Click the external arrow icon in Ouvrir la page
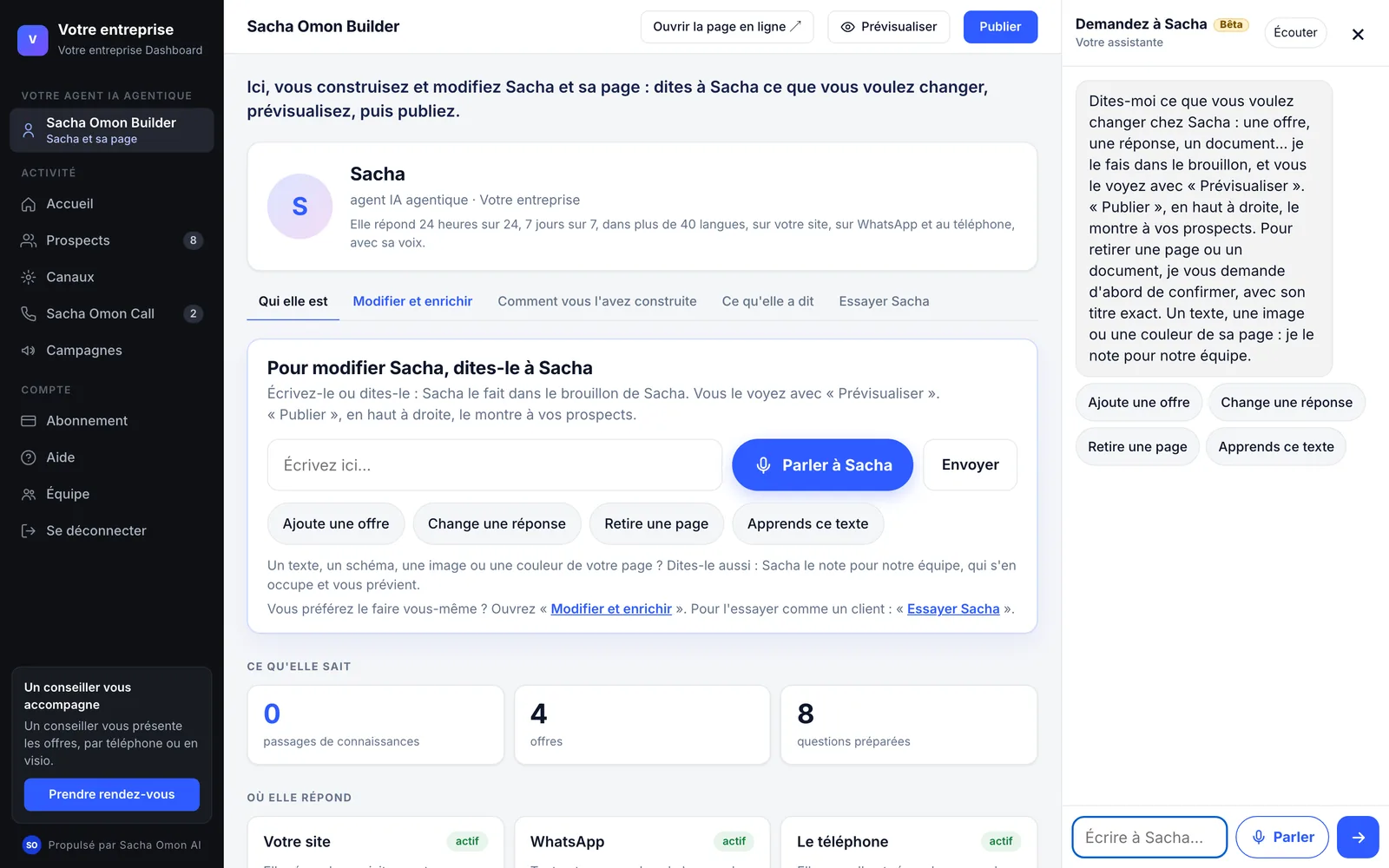The height and width of the screenshot is (868, 1389). pyautogui.click(x=795, y=26)
